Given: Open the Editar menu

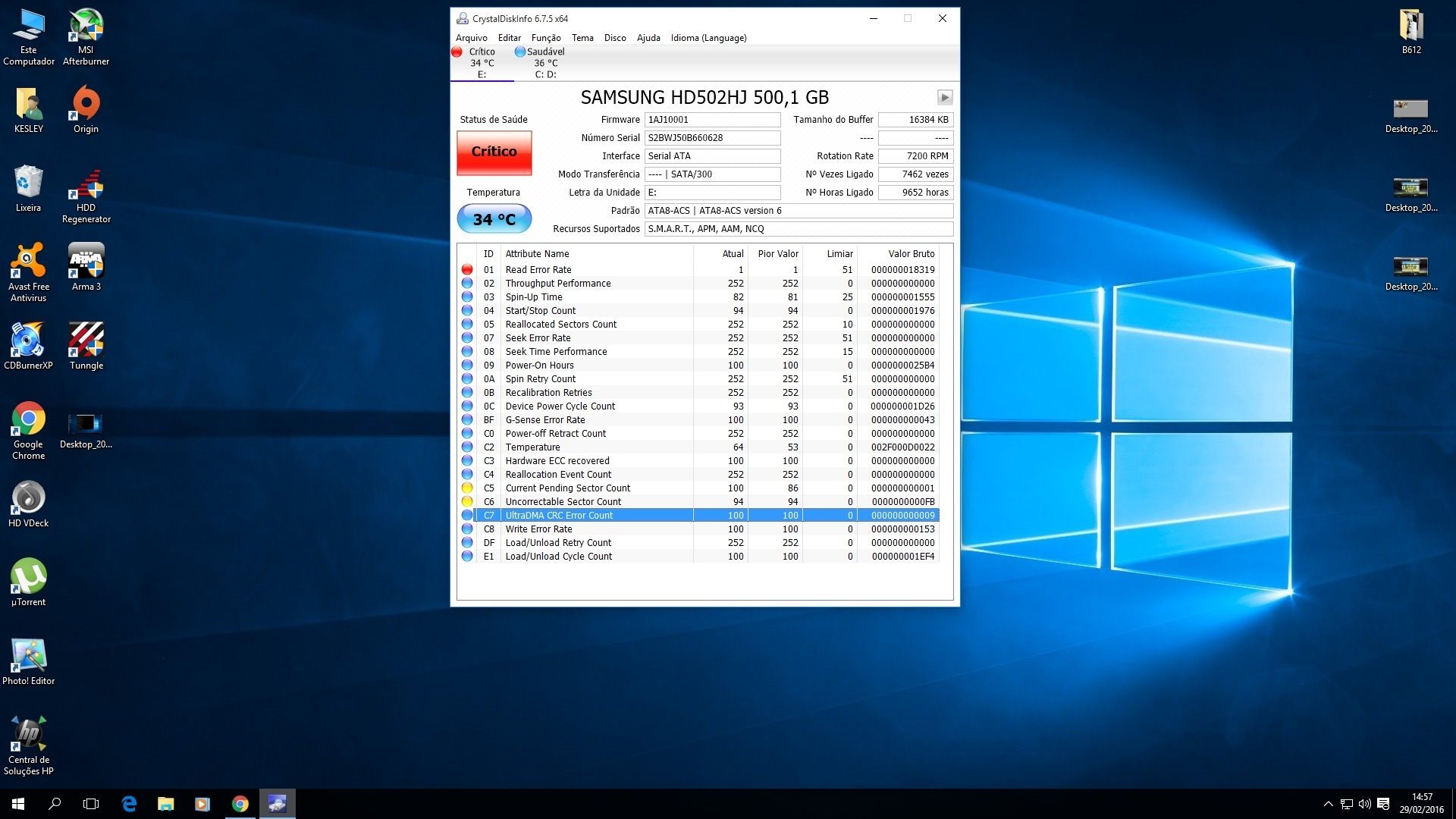Looking at the screenshot, I should [509, 38].
